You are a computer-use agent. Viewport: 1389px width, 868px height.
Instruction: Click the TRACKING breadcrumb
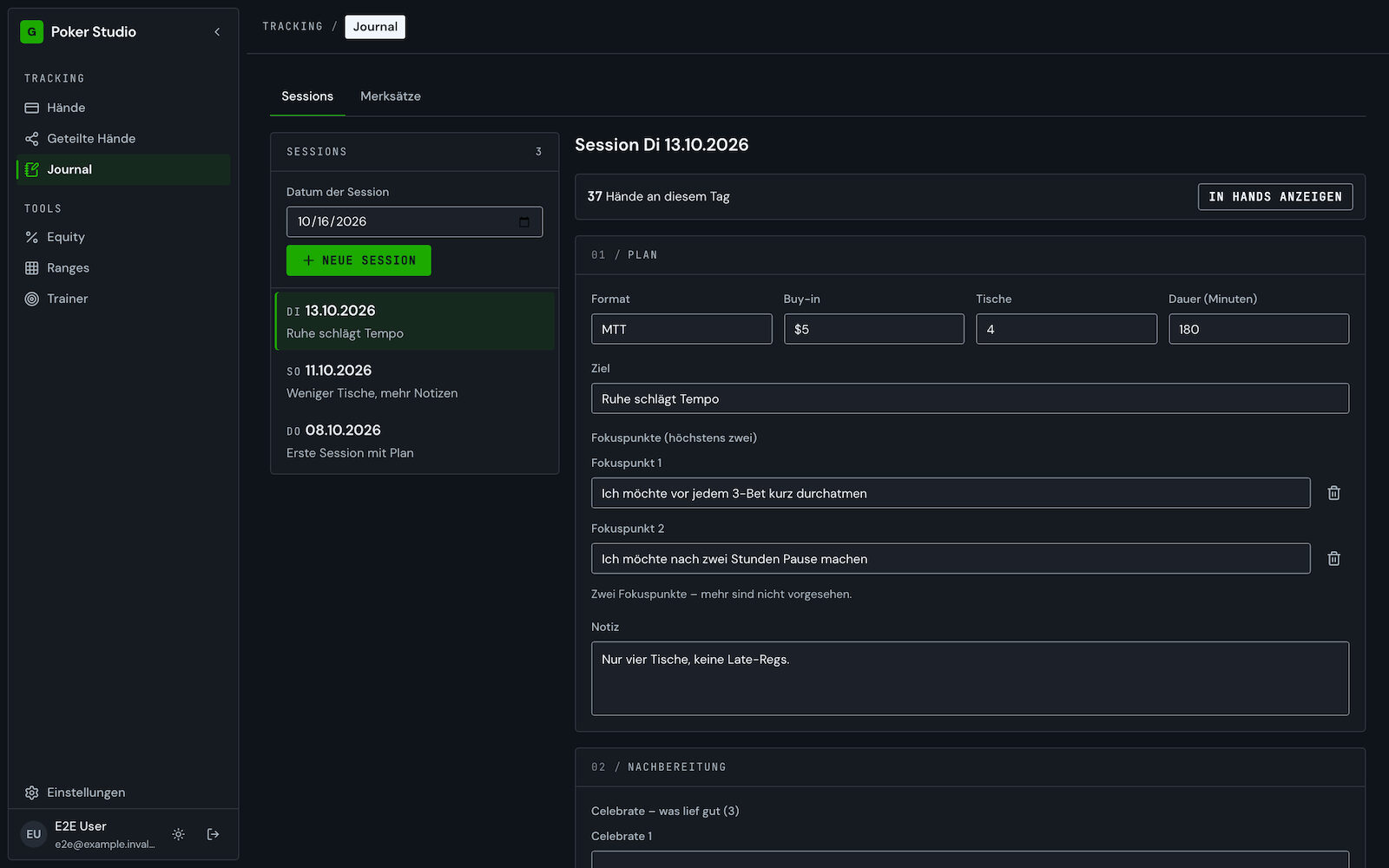pyautogui.click(x=293, y=27)
